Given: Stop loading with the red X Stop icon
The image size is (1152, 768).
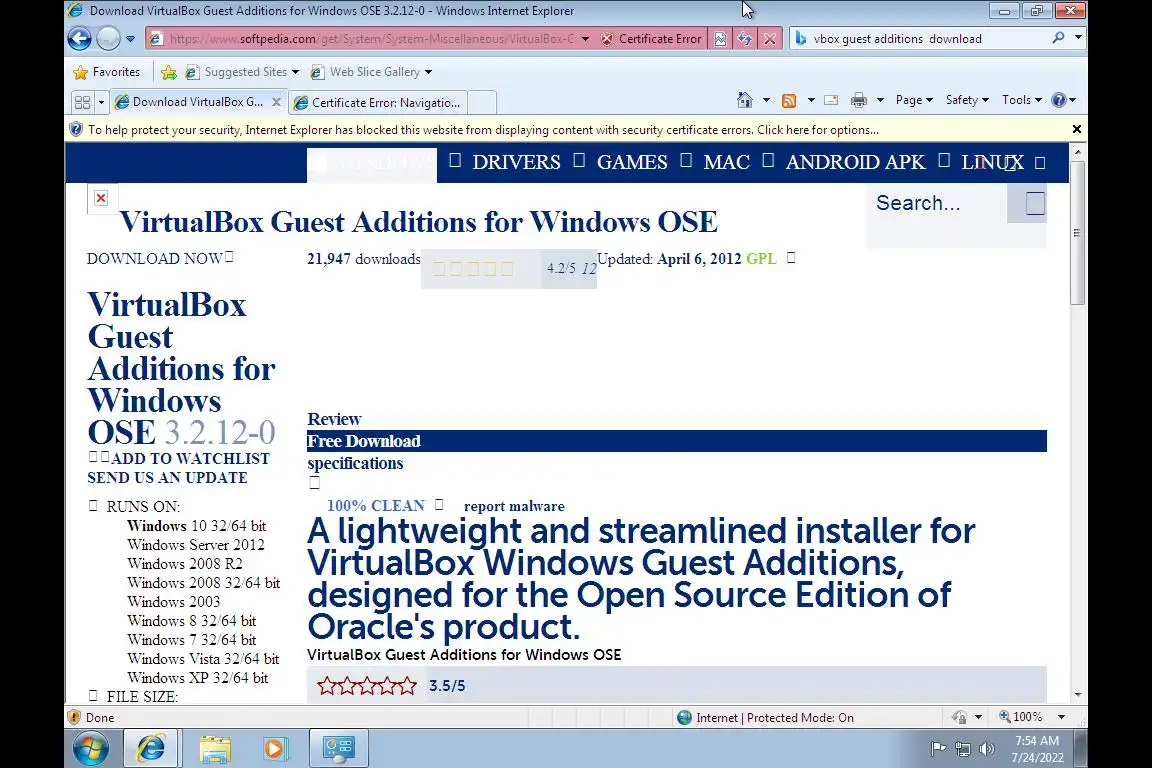Looking at the screenshot, I should 769,39.
